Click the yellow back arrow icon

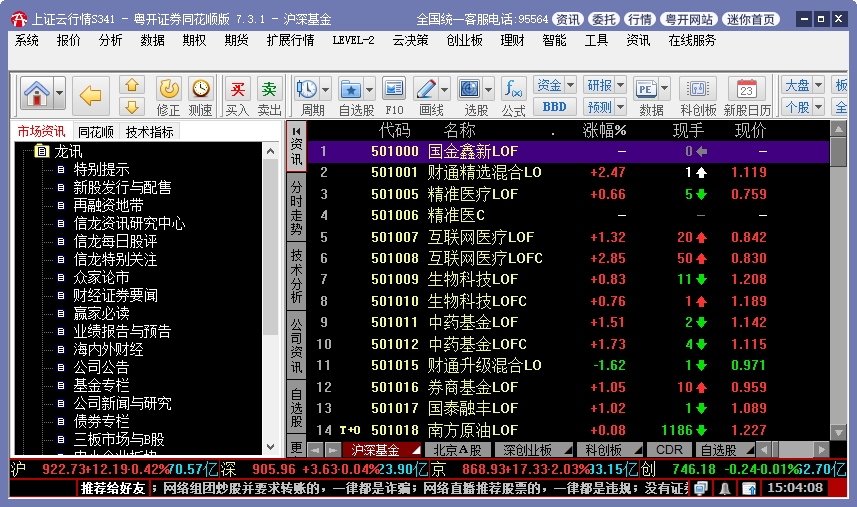pos(90,96)
